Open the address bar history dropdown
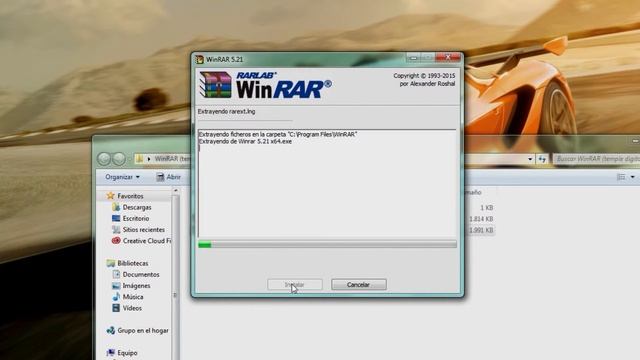Viewport: 640px width, 360px height. 530,159
